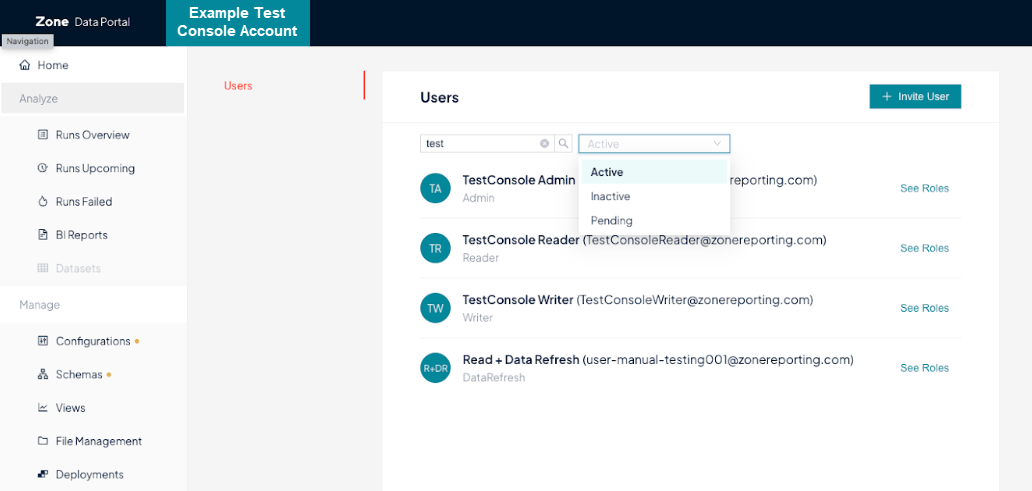Open the File Management page
This screenshot has height=491, width=1032.
(x=99, y=441)
